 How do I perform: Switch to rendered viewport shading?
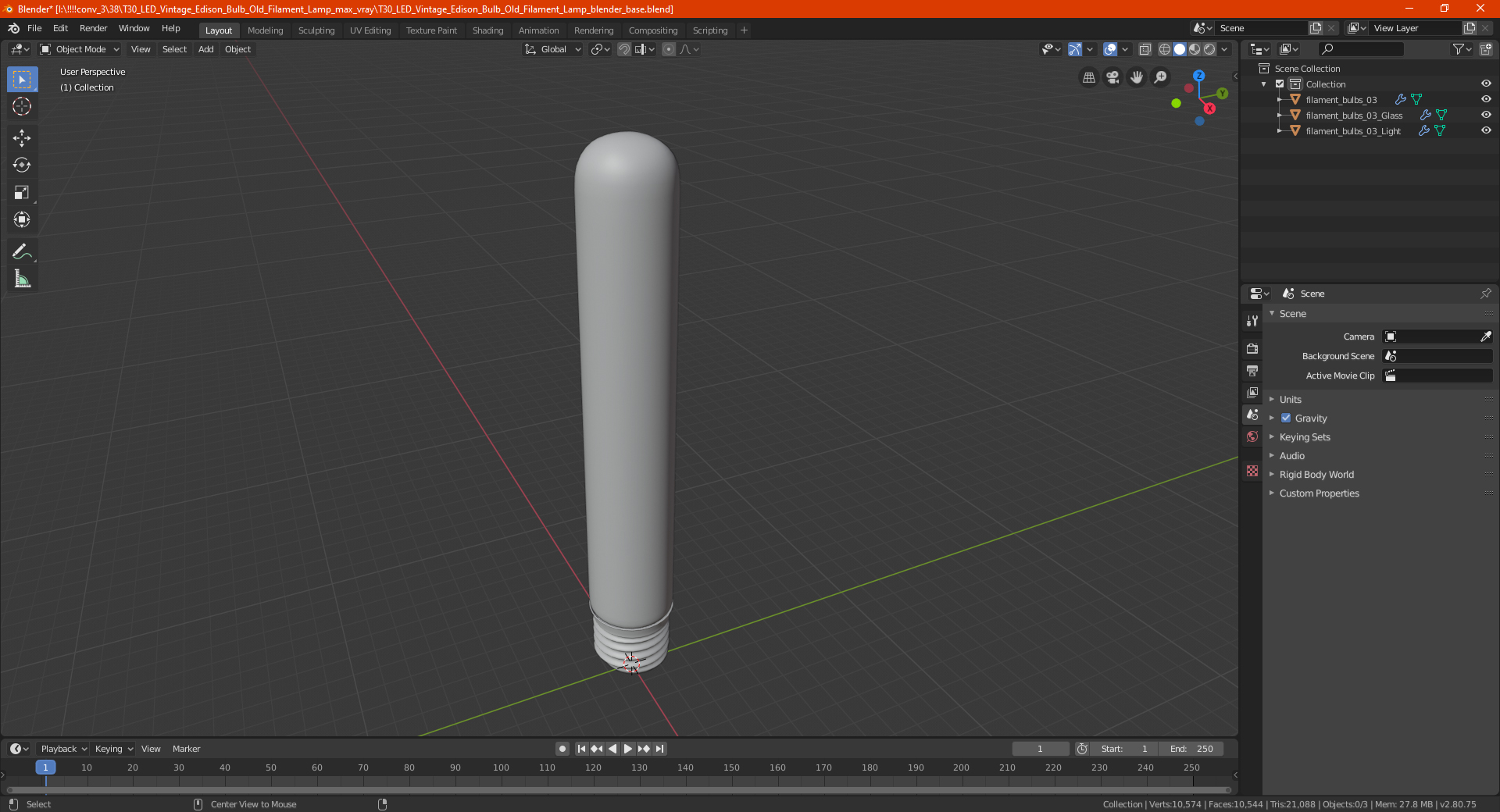point(1209,49)
